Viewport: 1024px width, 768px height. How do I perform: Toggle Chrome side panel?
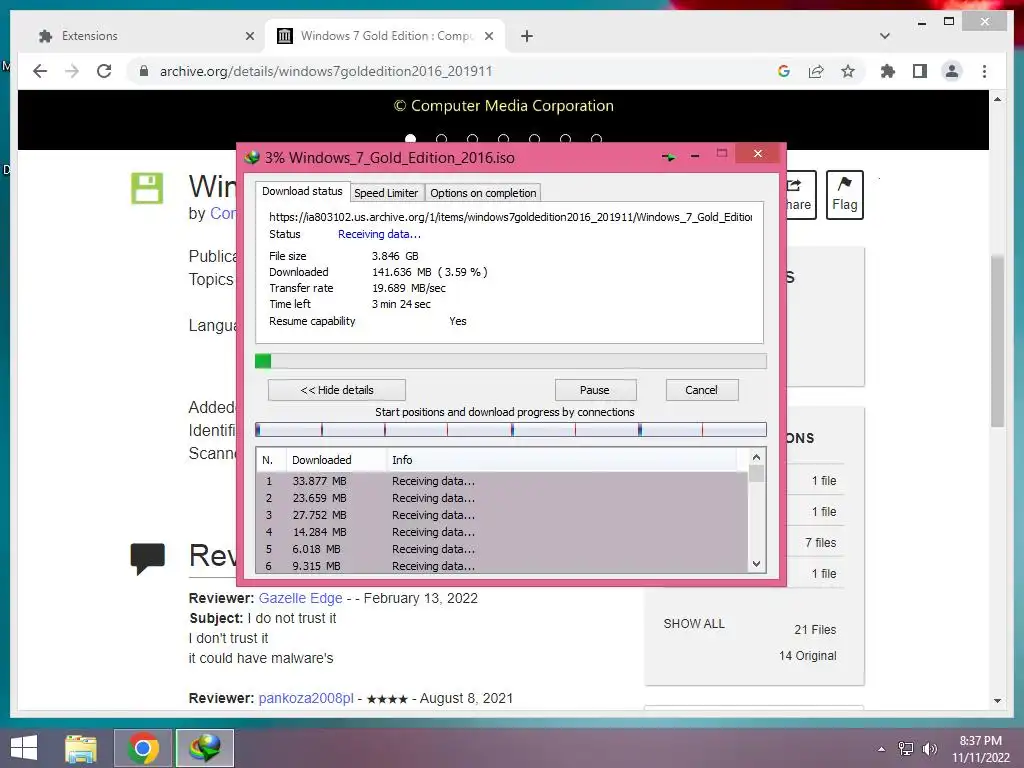click(920, 71)
